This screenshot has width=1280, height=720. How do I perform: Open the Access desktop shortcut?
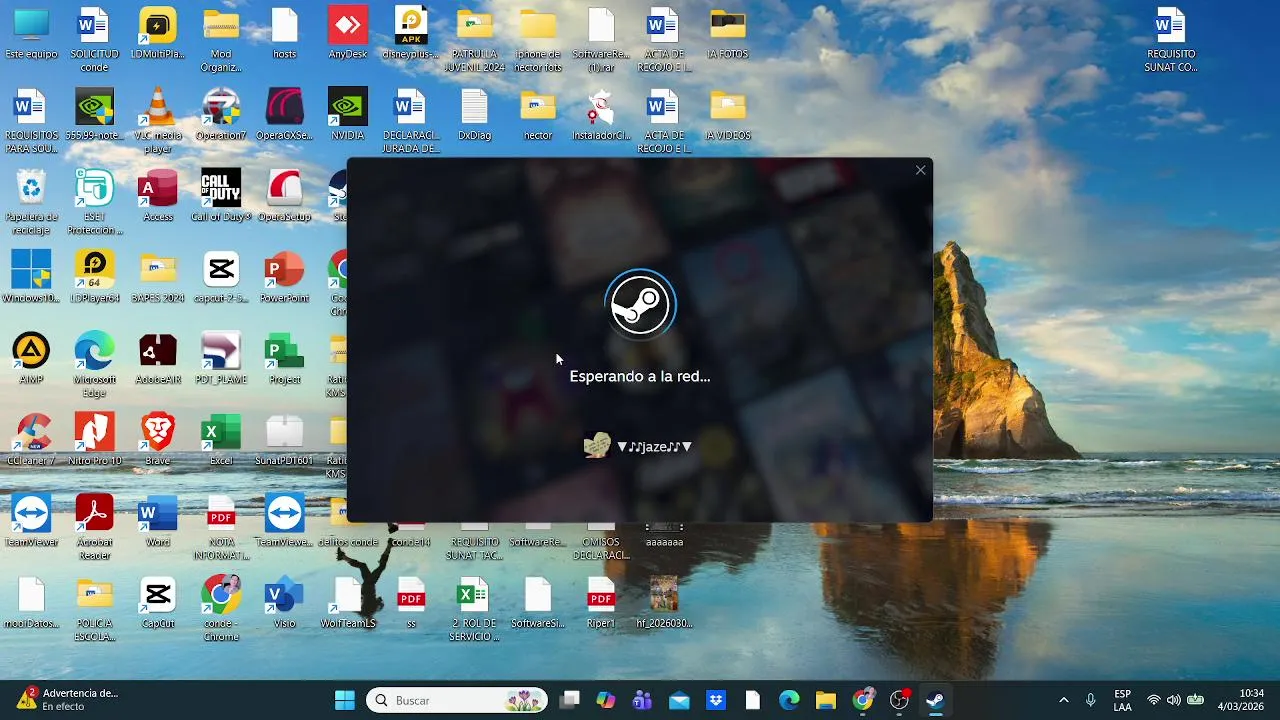(158, 196)
